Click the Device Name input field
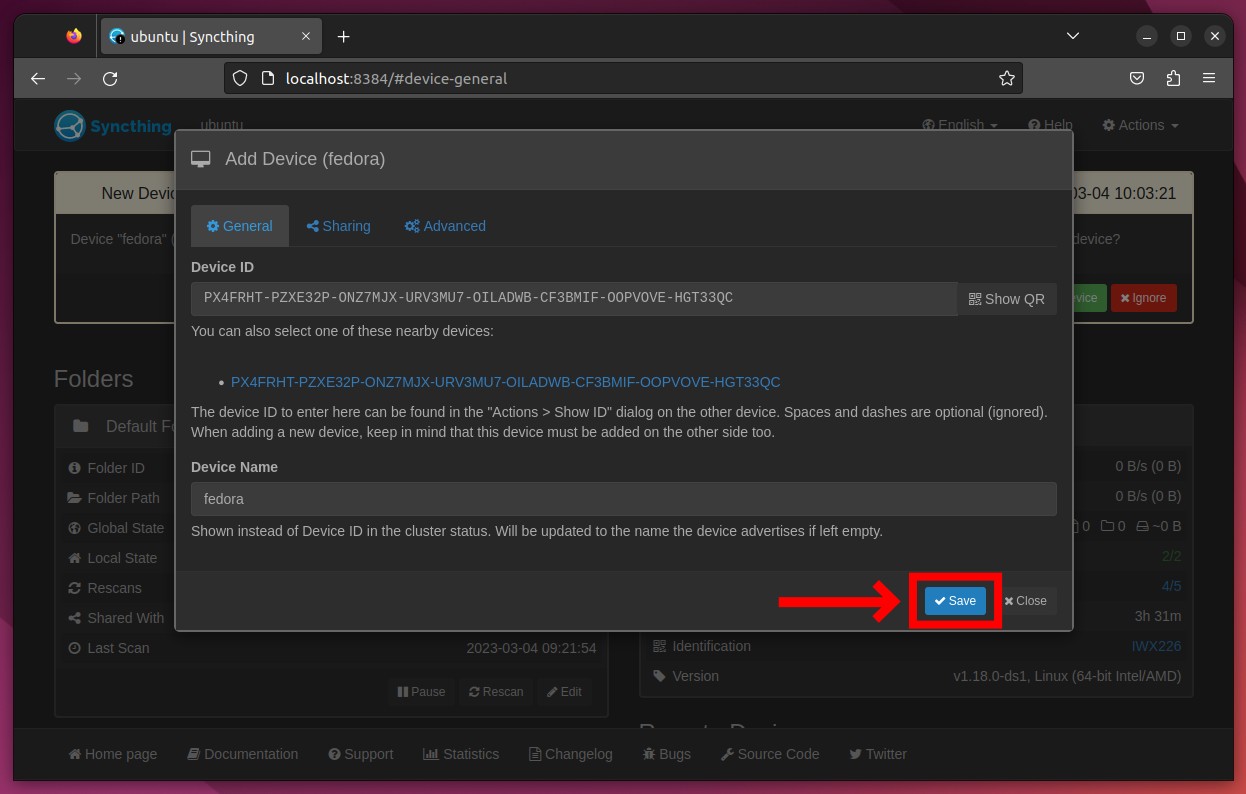1246x794 pixels. [x=623, y=499]
